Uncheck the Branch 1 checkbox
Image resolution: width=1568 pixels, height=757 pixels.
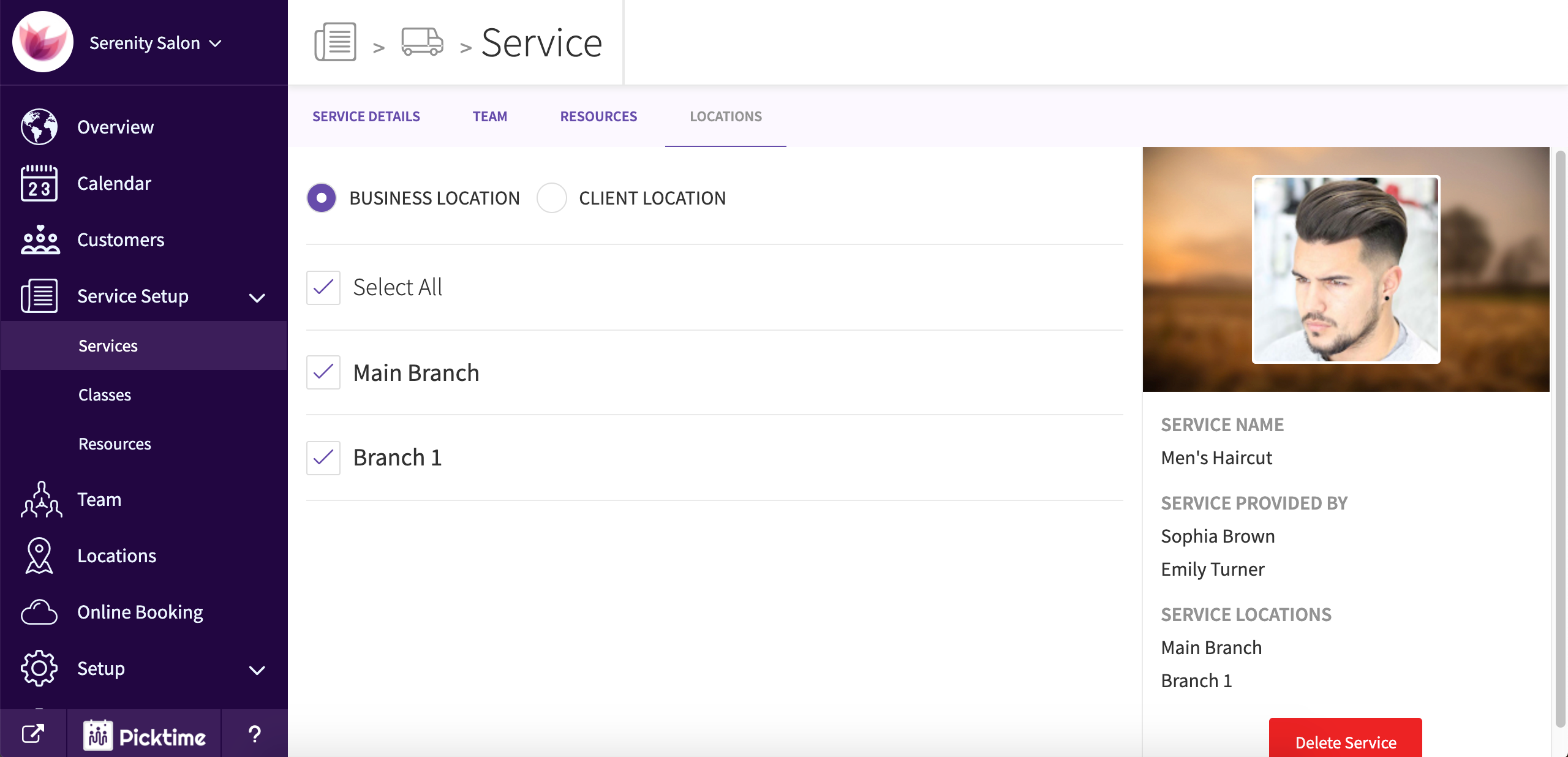tap(323, 458)
